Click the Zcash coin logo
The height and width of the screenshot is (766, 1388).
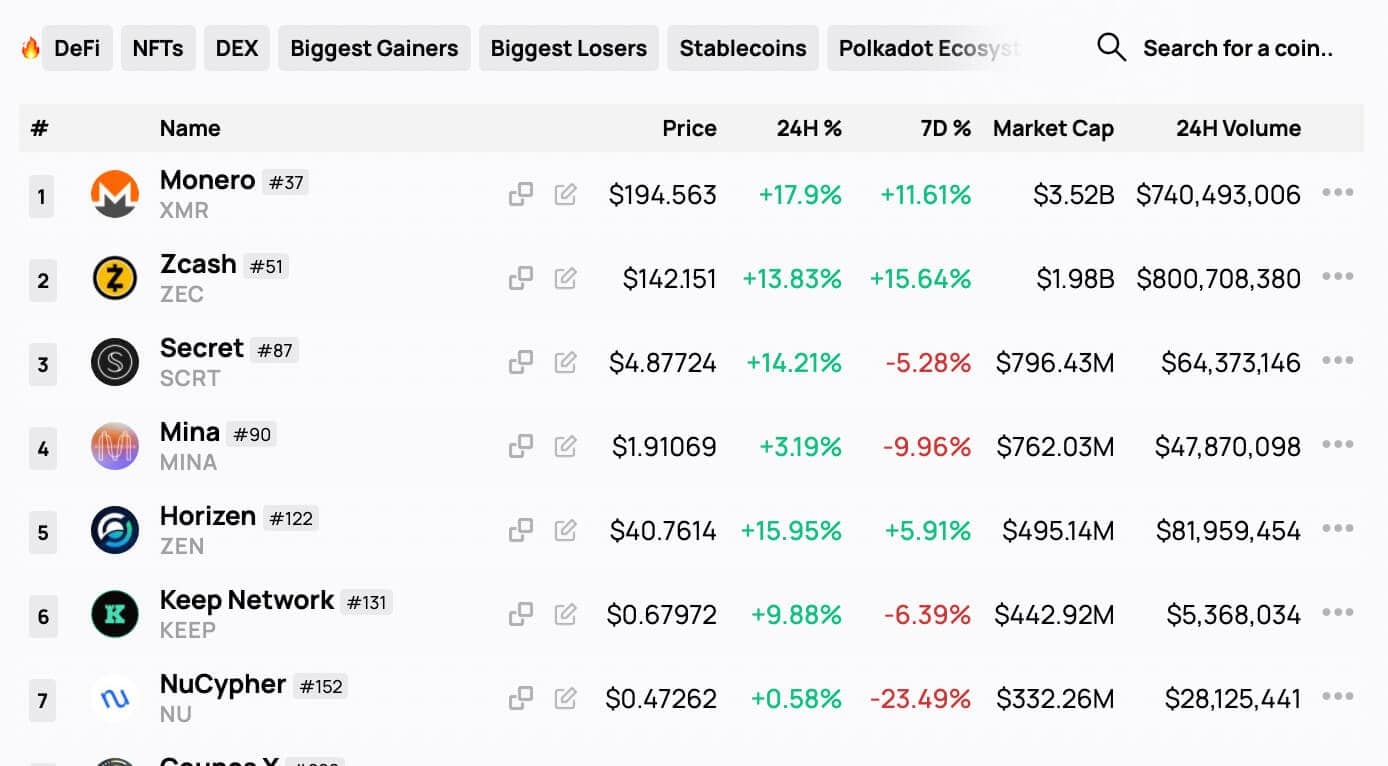[x=115, y=278]
